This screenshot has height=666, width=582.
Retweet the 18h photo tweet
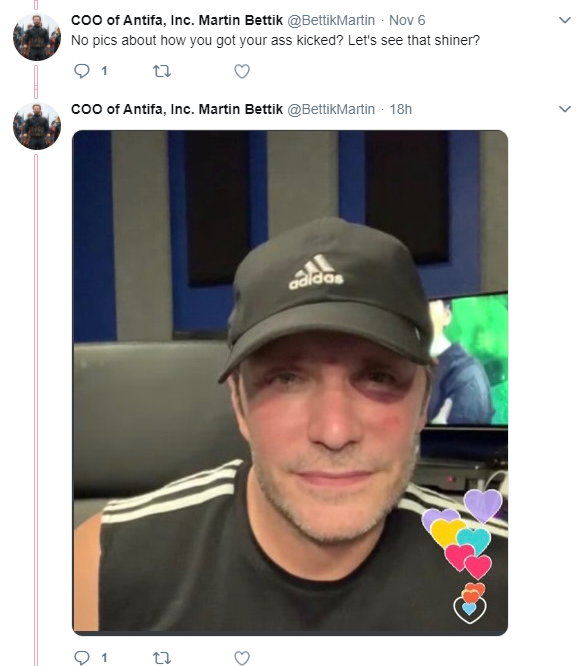point(162,658)
